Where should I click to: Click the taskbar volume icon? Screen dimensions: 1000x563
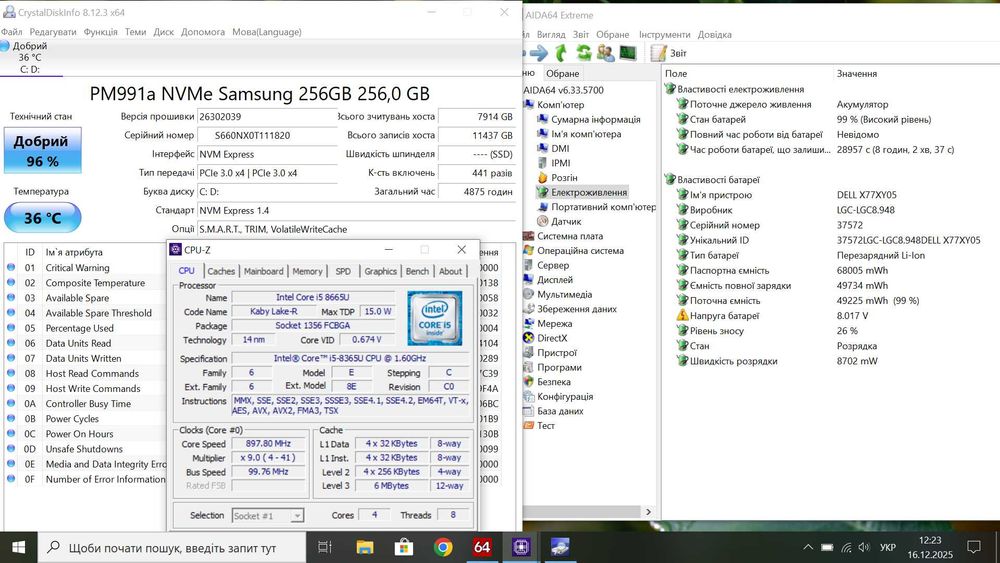coord(864,547)
